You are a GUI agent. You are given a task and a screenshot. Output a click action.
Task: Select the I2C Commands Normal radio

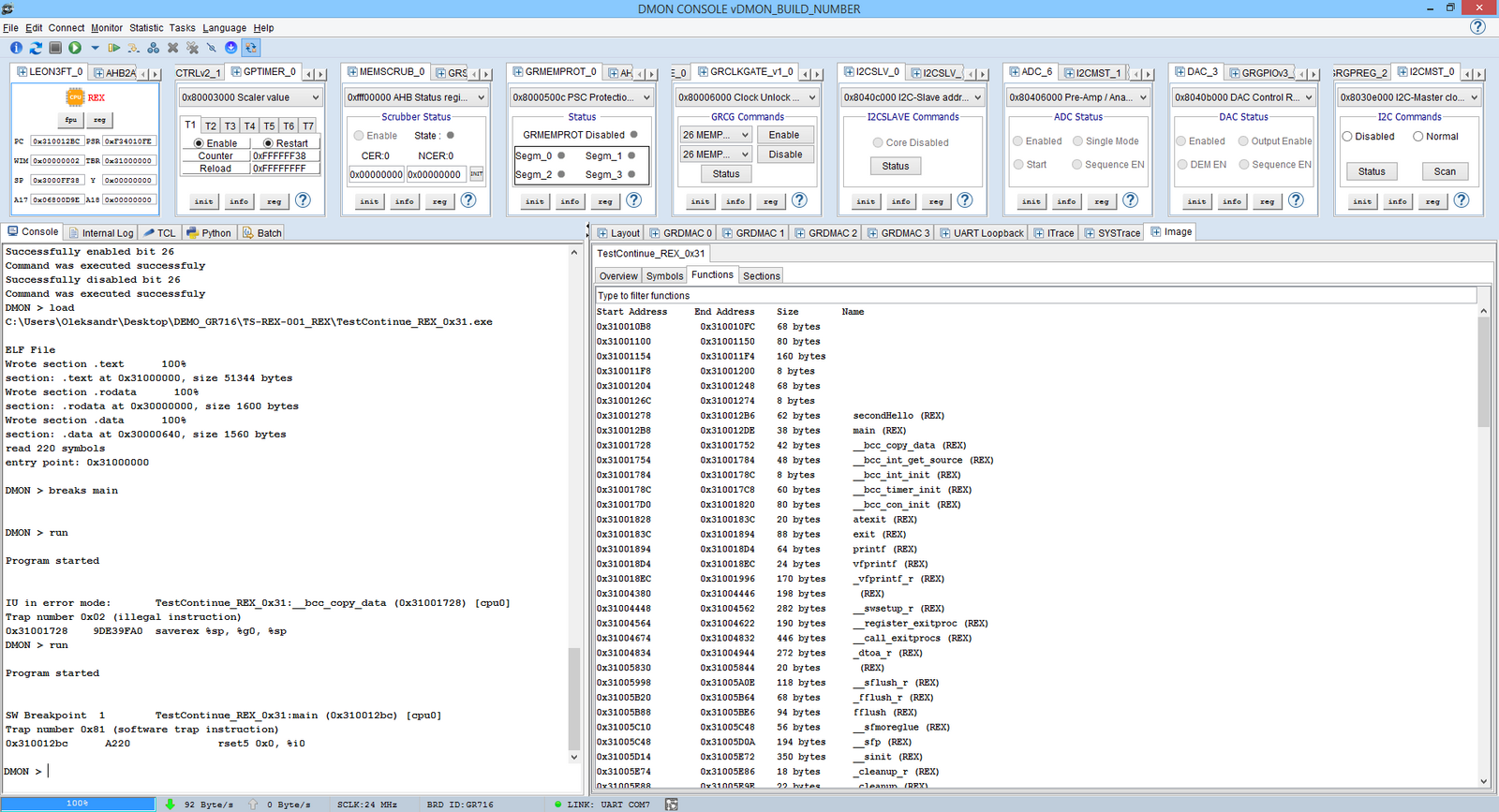point(1417,137)
